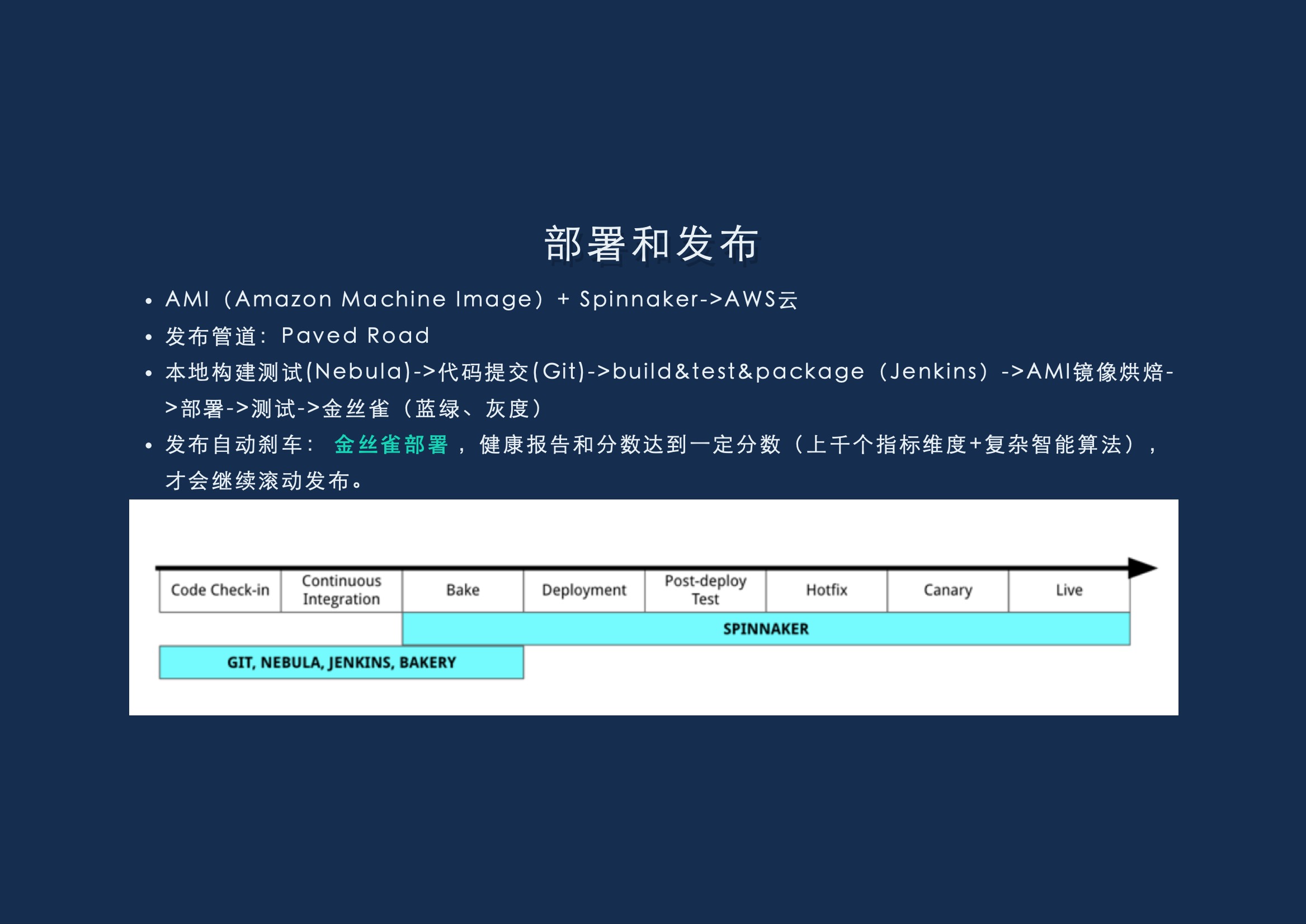This screenshot has height=924, width=1306.
Task: Click the 'Deployment' stage box
Action: tap(584, 591)
